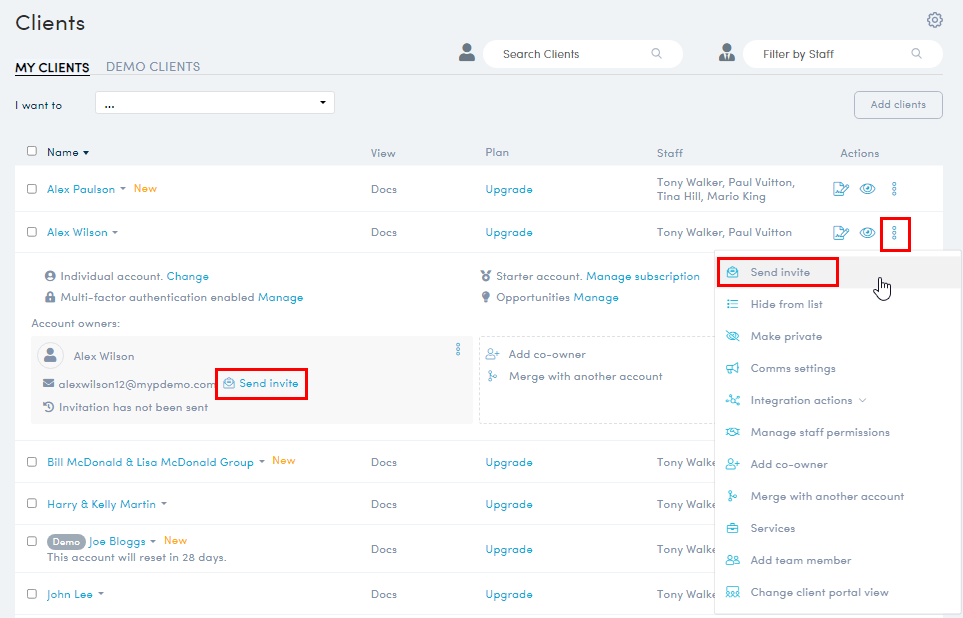Image resolution: width=963 pixels, height=618 pixels.
Task: Click the eye view icon for Alex Wilson
Action: pos(868,233)
